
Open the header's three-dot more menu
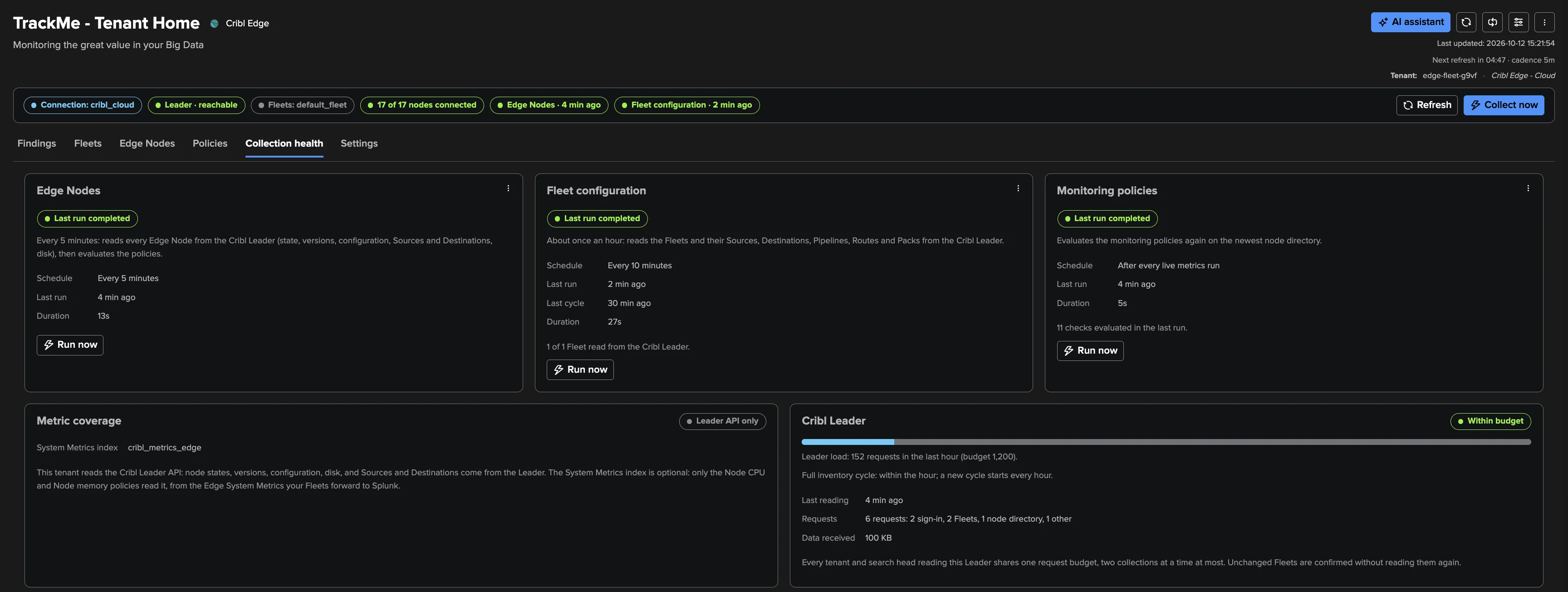(1543, 22)
